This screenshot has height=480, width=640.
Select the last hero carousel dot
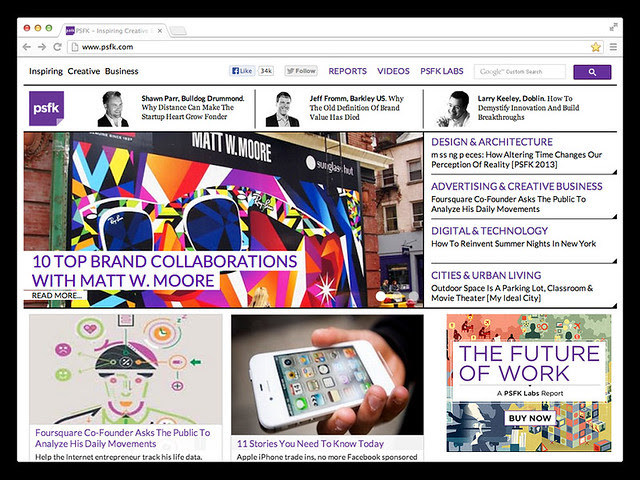click(413, 296)
